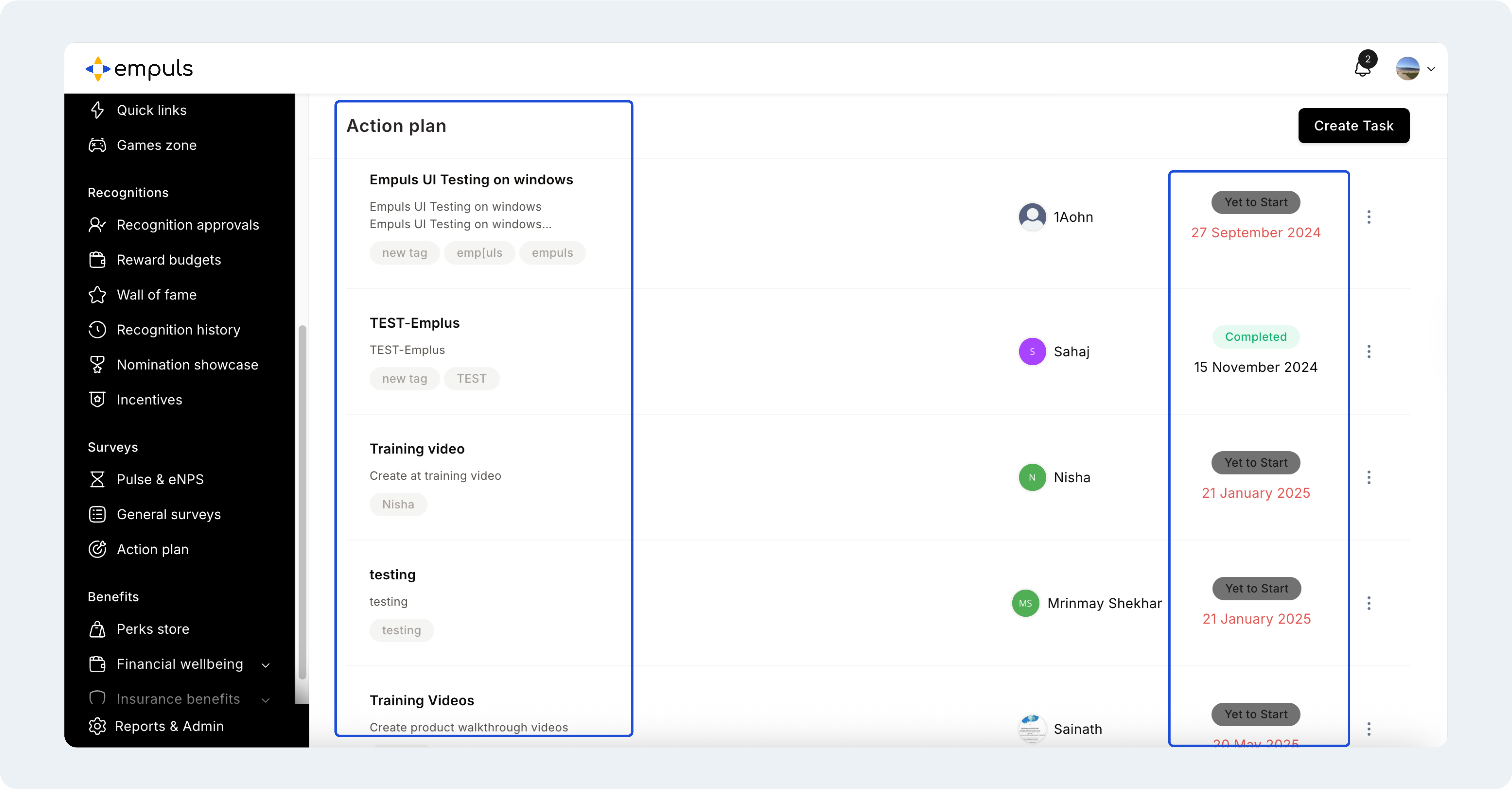Open more options for Sainath task

click(1369, 729)
